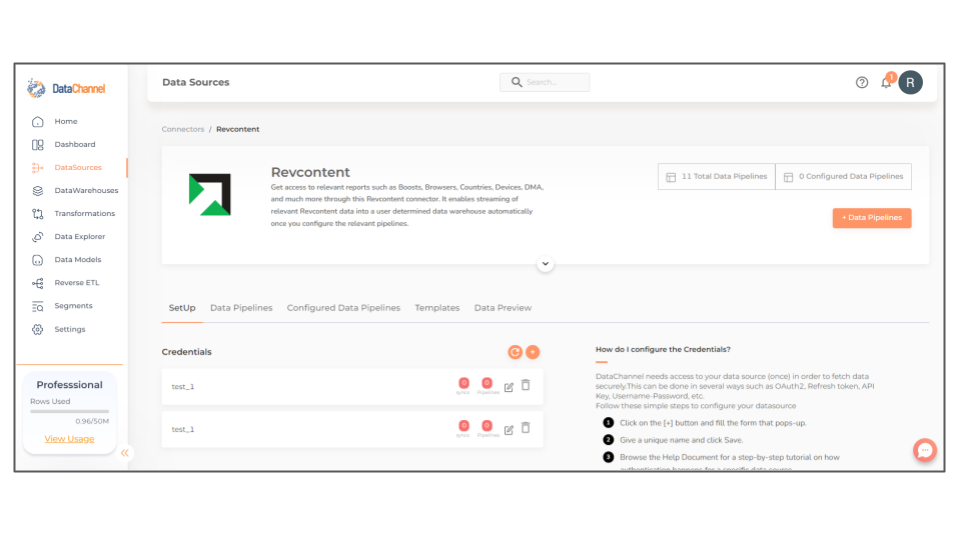Open Data Models in the sidebar
The width and height of the screenshot is (960, 540).
tap(78, 260)
